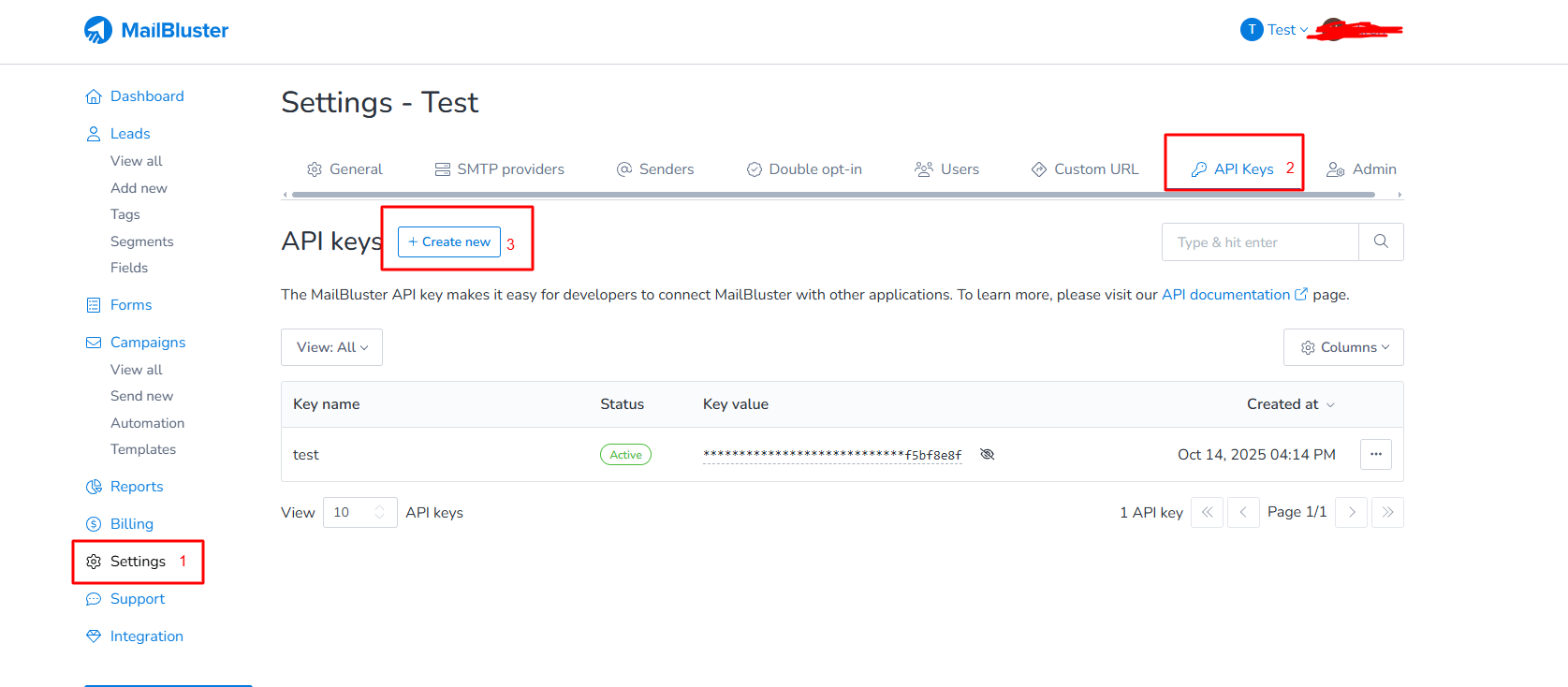
Task: Switch to the SMTP providers tab
Action: [500, 169]
